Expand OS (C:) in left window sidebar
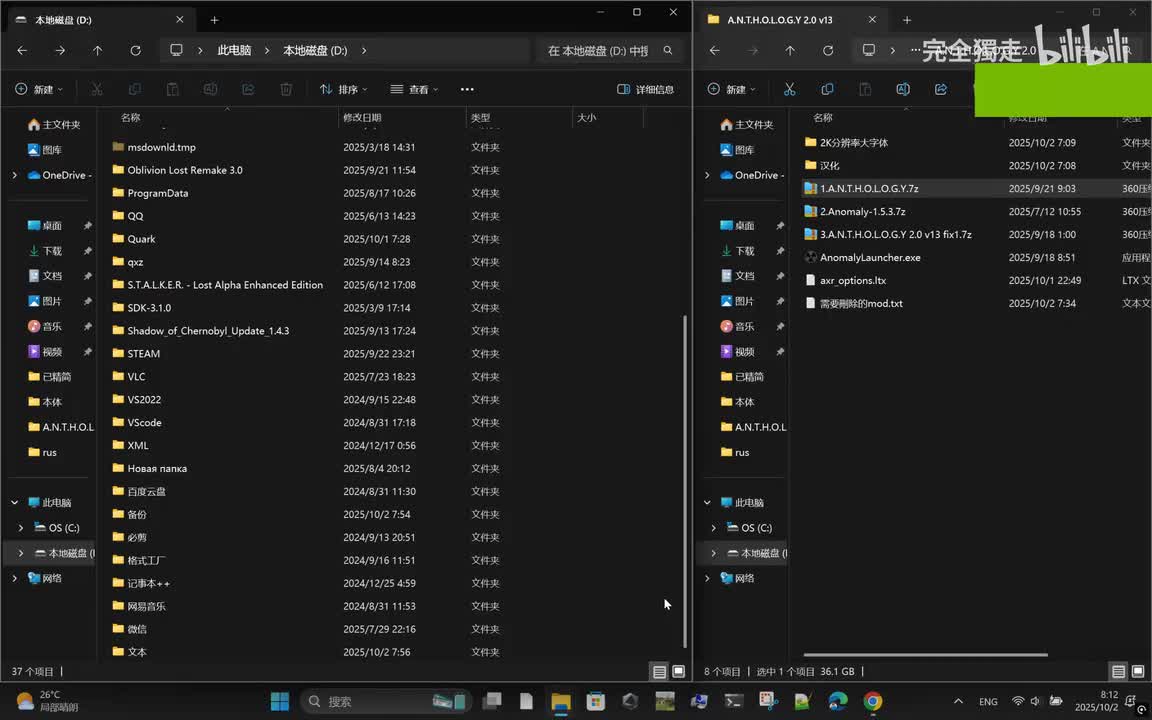This screenshot has width=1152, height=720. 21,528
